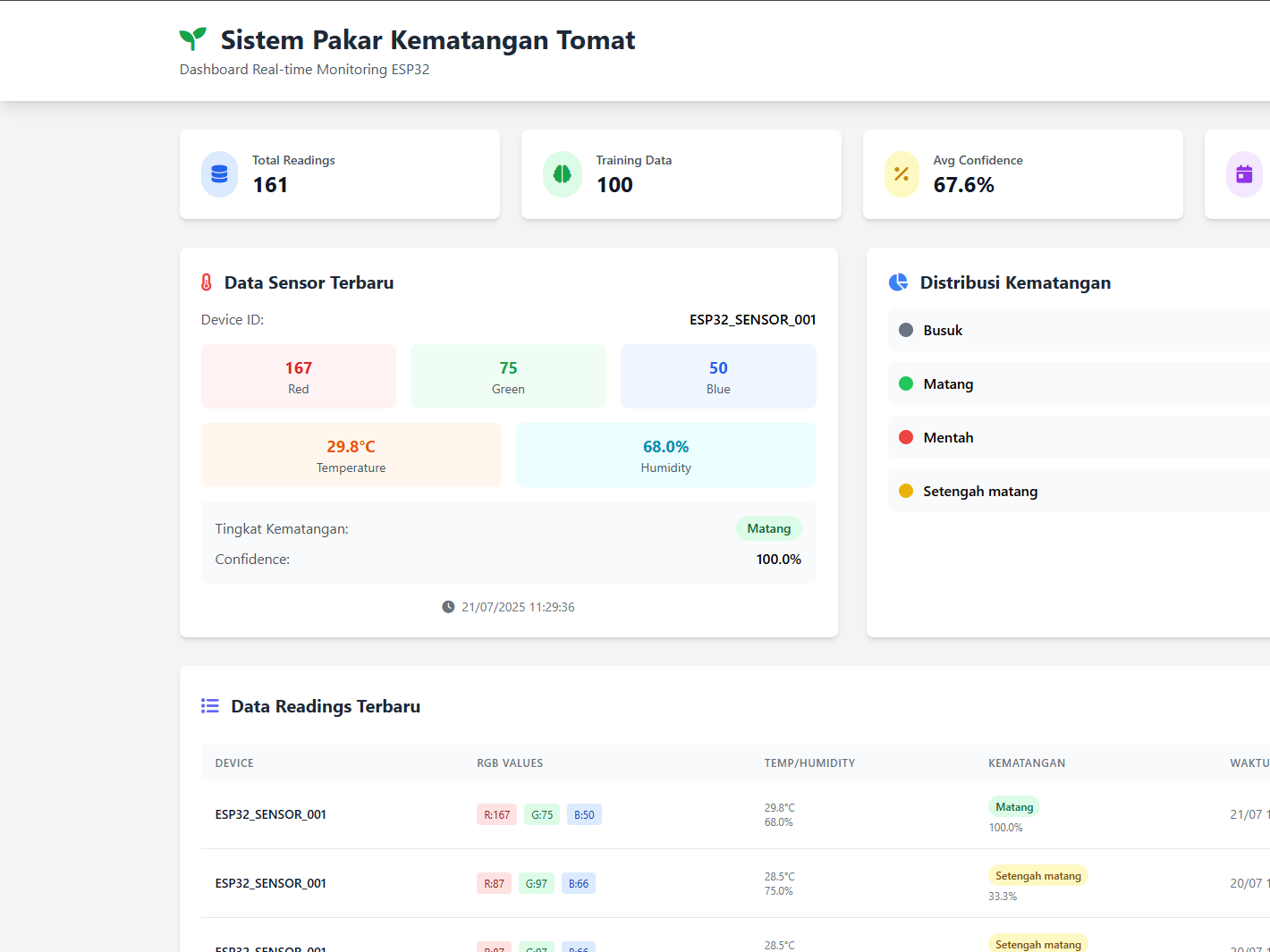Screen dimensions: 1270x952
Task: Click the database icon in Total Readings card
Action: 219,174
